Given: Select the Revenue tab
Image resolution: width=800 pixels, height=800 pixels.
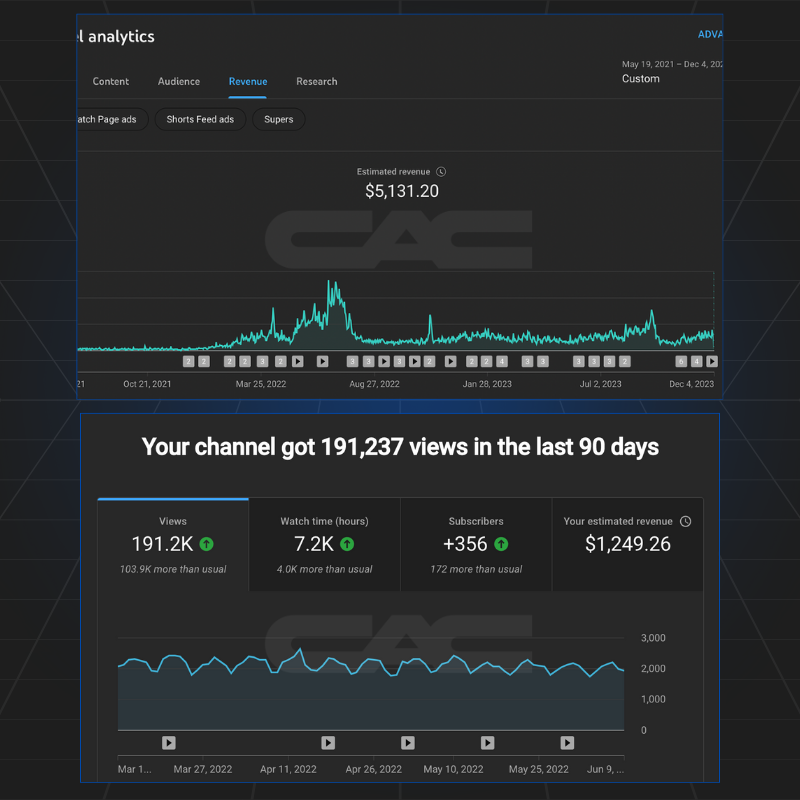Looking at the screenshot, I should tap(247, 82).
